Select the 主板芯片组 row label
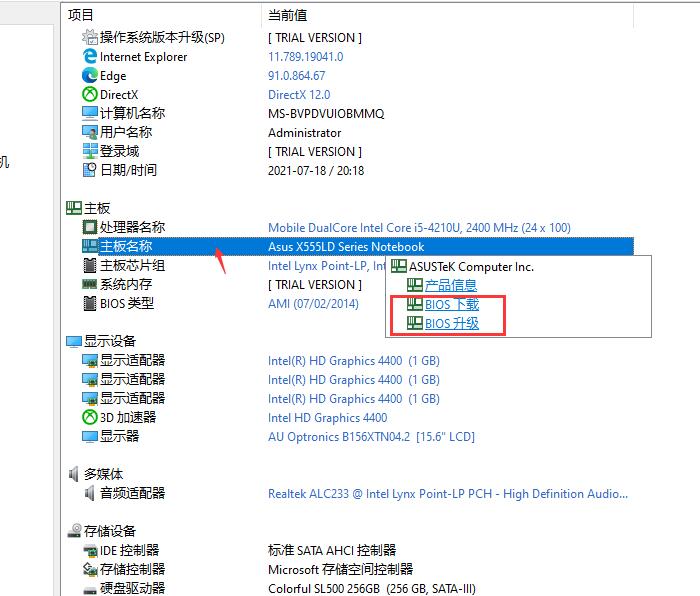The image size is (700, 596). [133, 265]
